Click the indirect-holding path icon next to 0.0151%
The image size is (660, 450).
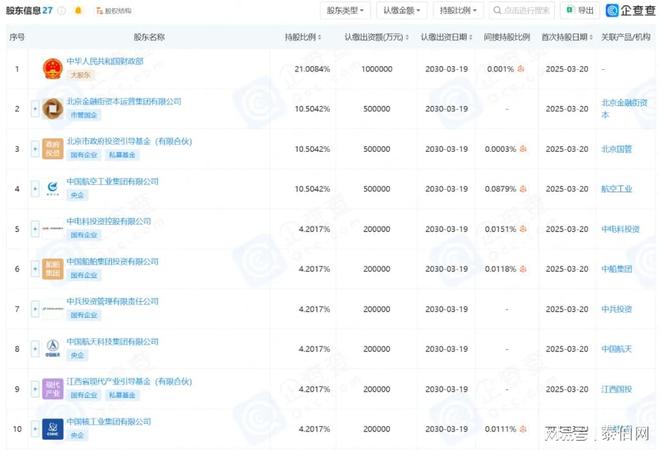[523, 229]
